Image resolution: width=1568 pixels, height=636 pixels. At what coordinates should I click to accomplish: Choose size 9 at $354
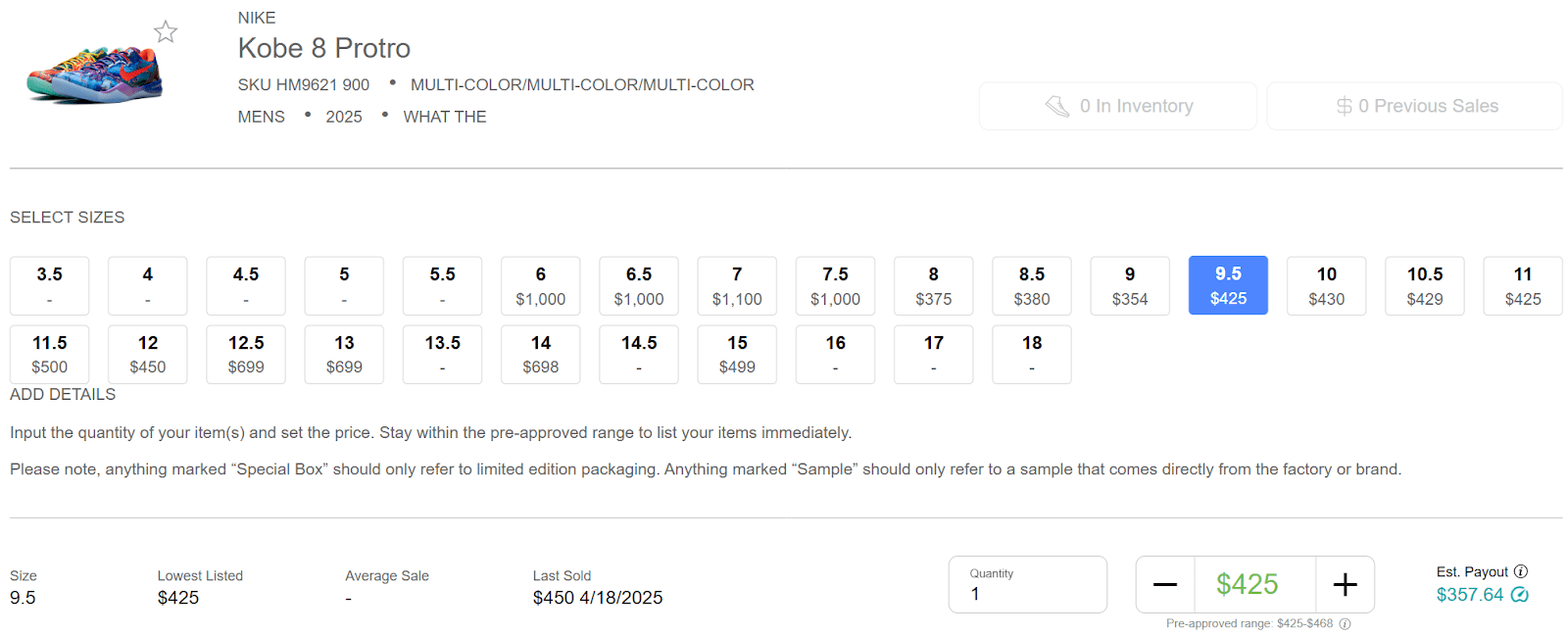coord(1130,286)
